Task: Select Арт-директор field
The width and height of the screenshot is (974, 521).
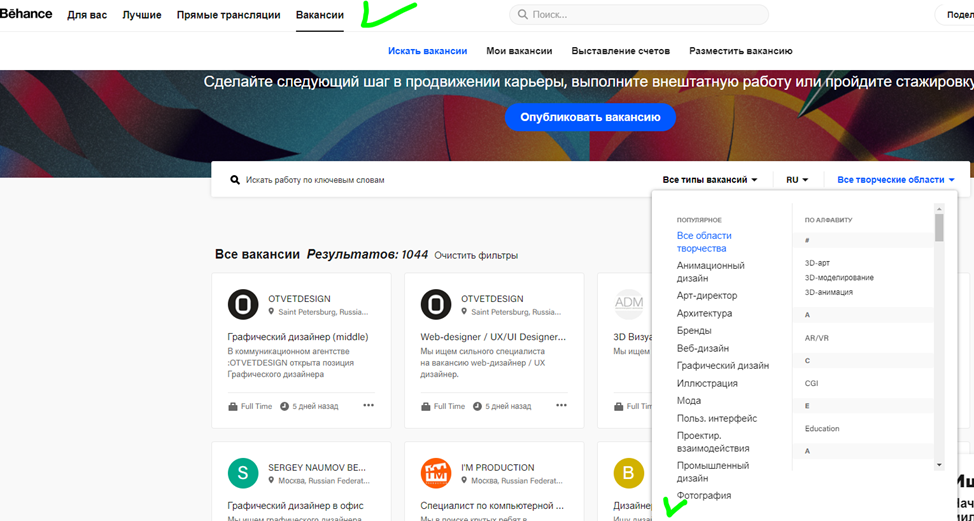Action: (x=707, y=296)
